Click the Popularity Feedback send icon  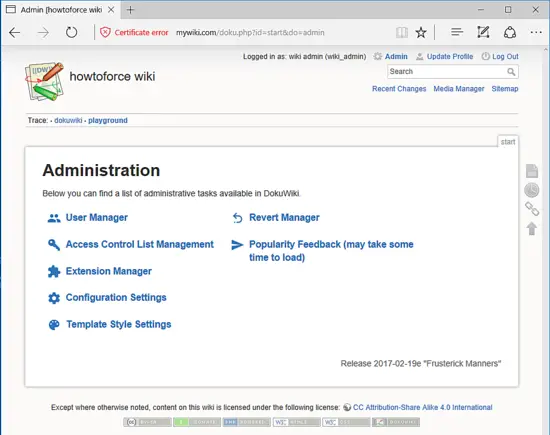(237, 245)
